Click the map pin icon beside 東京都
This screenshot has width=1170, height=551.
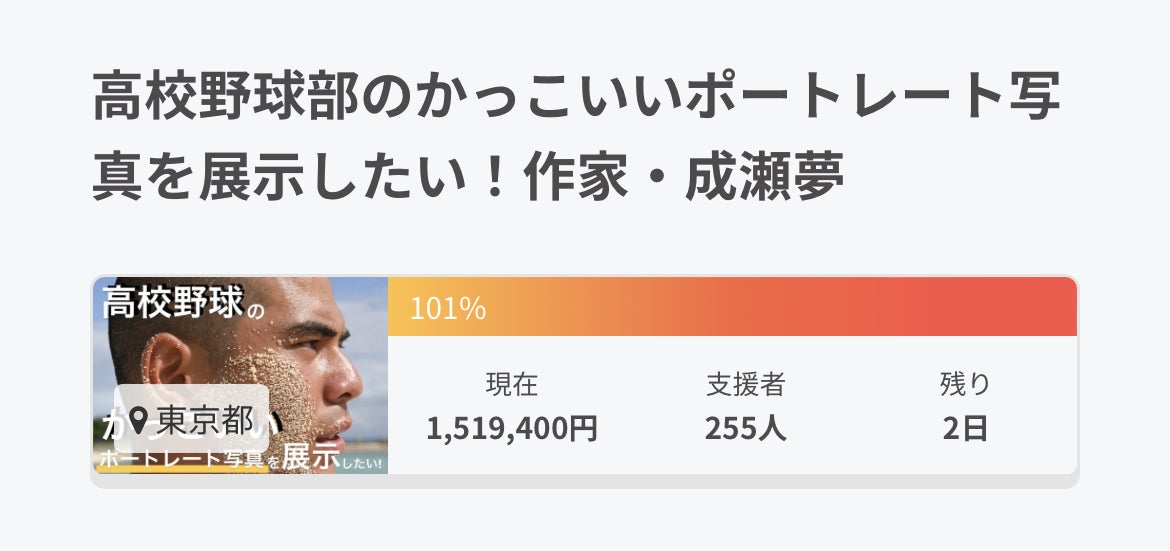138,417
